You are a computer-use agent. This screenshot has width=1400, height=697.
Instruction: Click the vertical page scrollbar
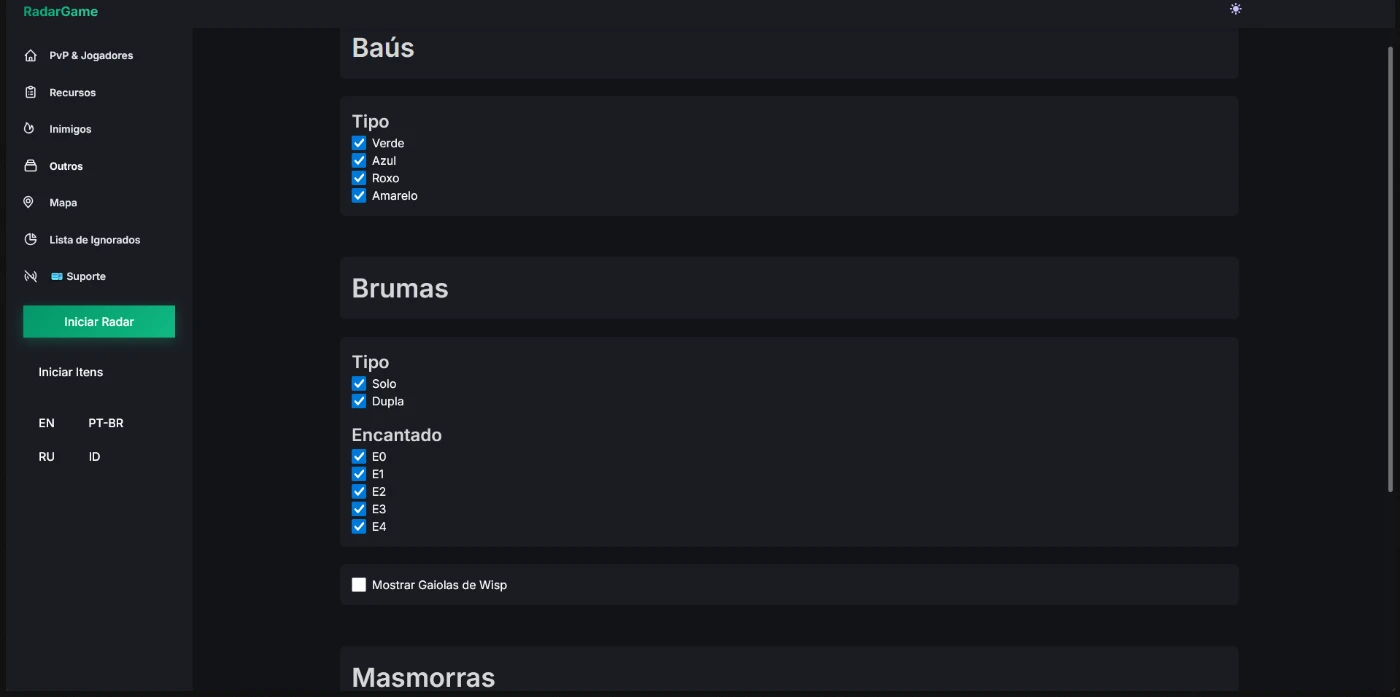coord(1390,268)
